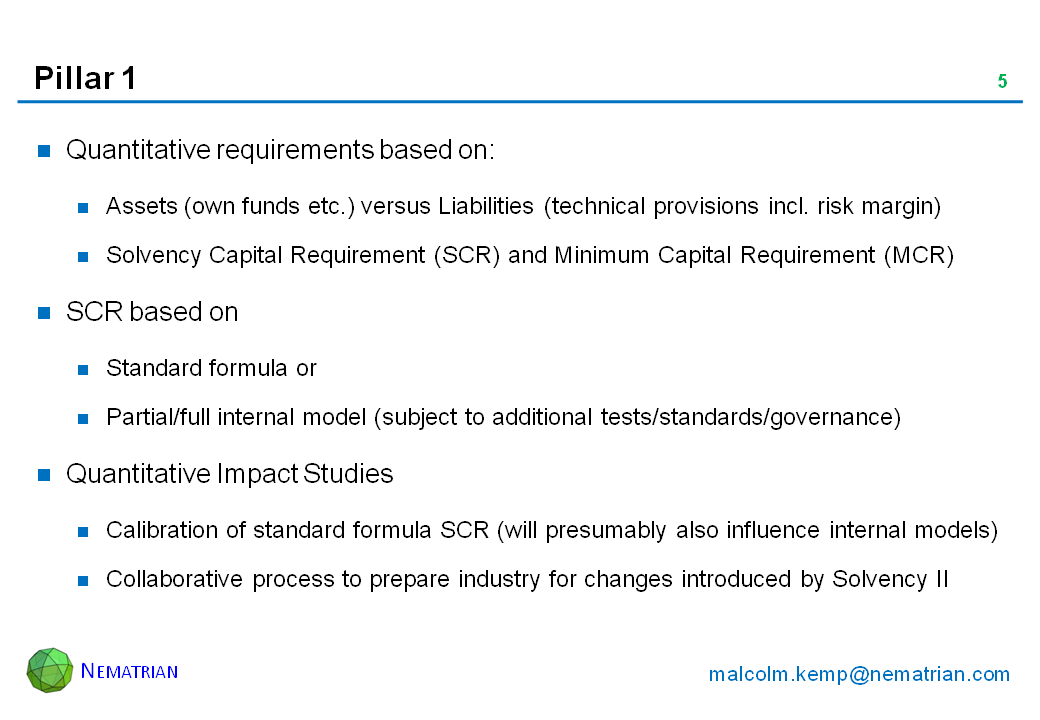The image size is (1040, 720).
Task: Select the slide number 5
Action: pyautogui.click(x=1002, y=82)
